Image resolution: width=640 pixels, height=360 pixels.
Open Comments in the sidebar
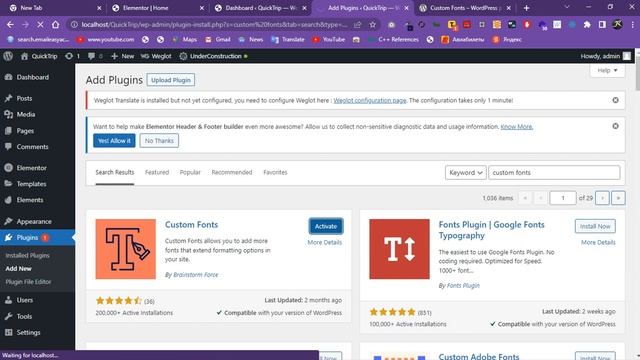(x=32, y=147)
